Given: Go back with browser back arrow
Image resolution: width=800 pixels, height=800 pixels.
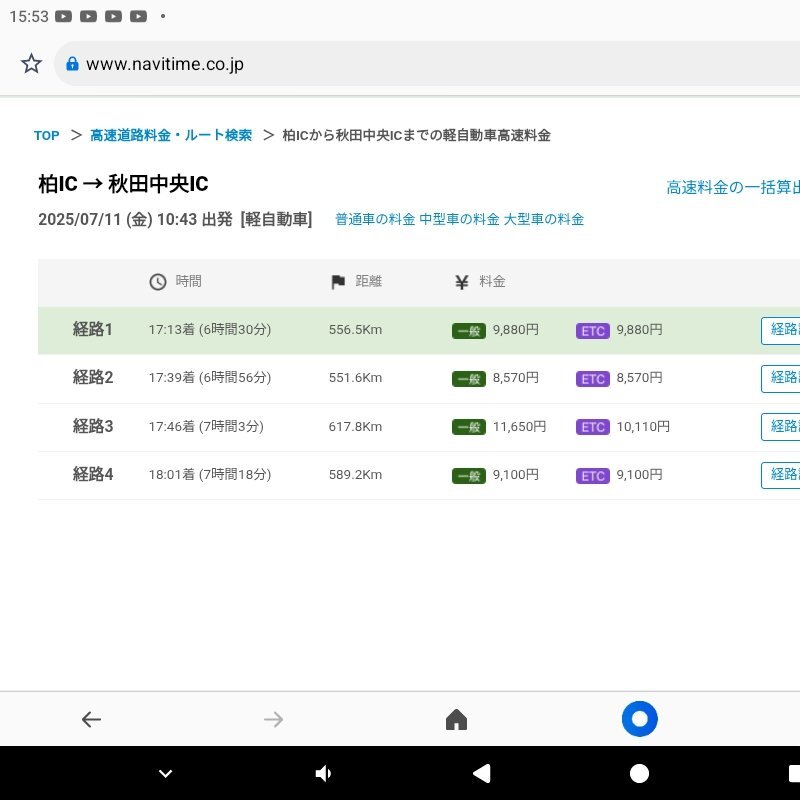Looking at the screenshot, I should click(91, 719).
